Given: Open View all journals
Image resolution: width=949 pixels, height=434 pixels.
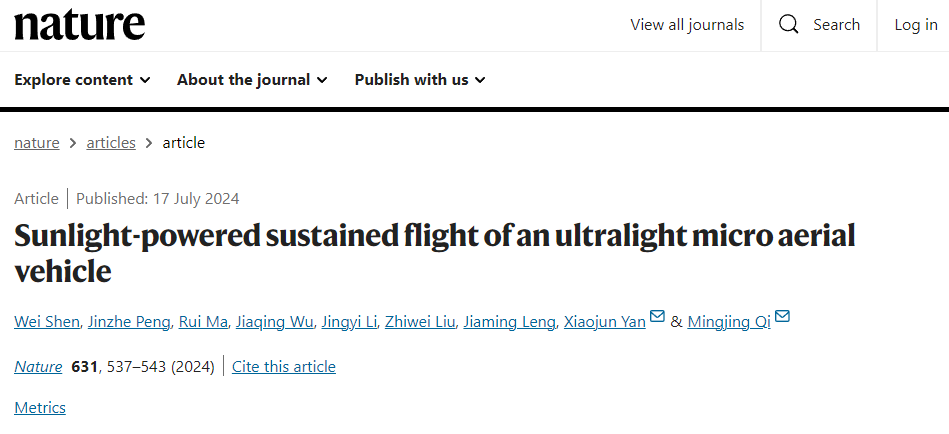Looking at the screenshot, I should [687, 25].
